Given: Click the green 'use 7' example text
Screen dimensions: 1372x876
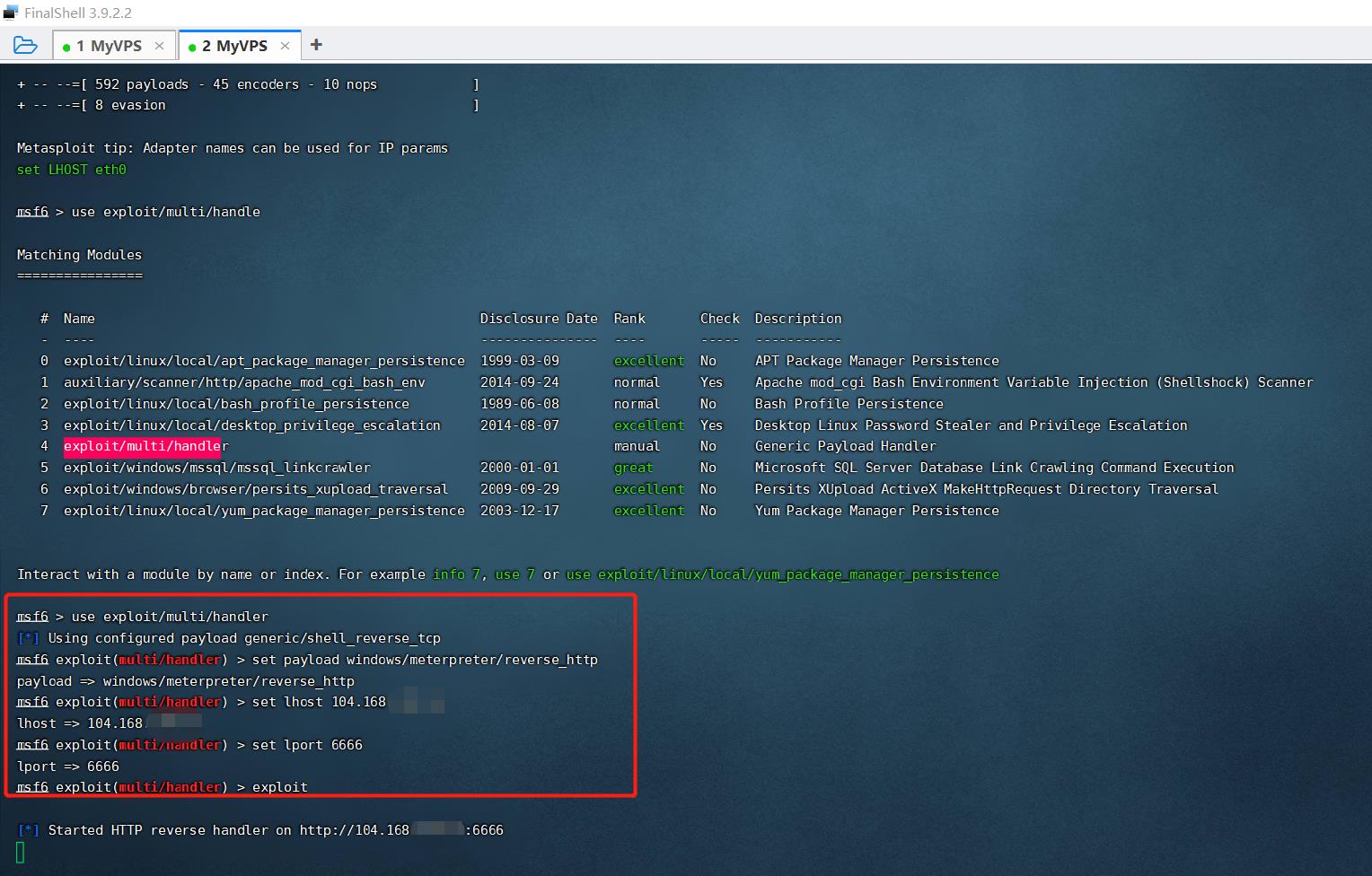Looking at the screenshot, I should point(514,574).
